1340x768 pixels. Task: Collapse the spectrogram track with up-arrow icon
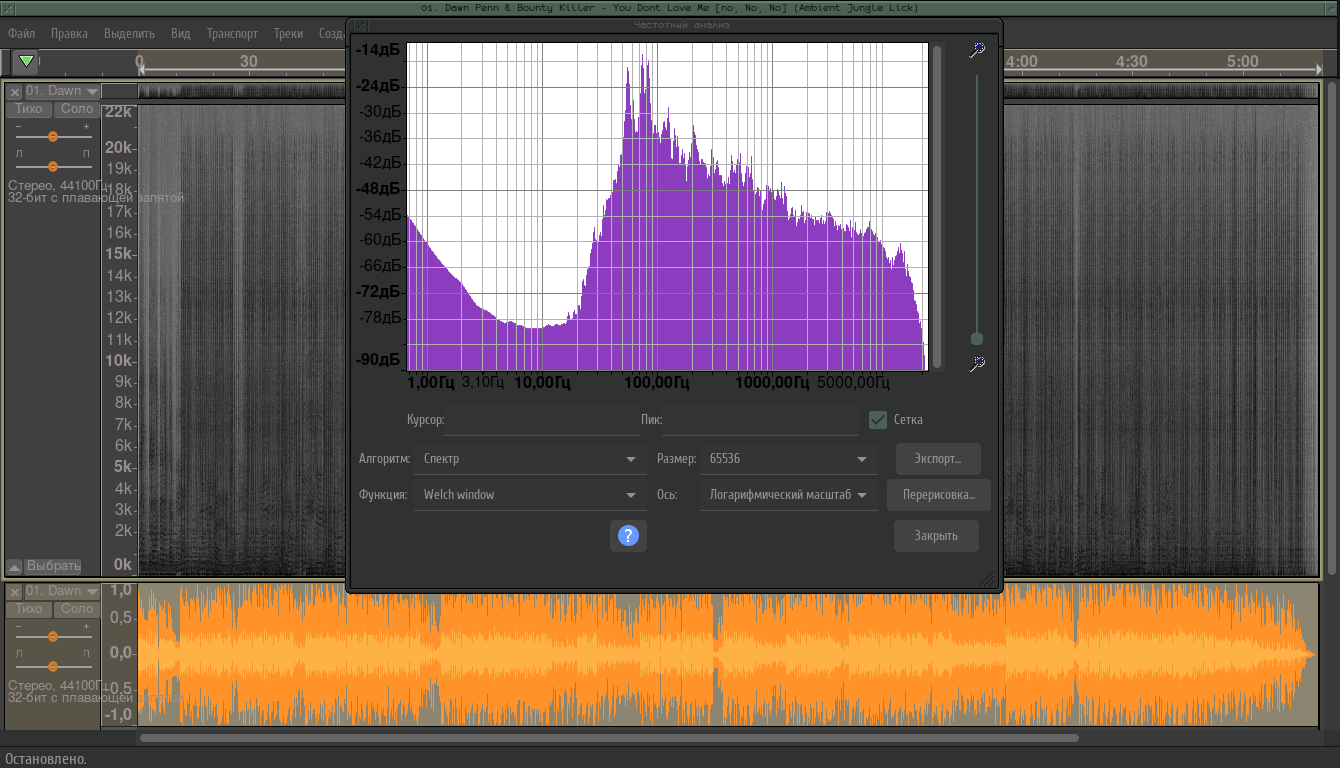[x=14, y=565]
